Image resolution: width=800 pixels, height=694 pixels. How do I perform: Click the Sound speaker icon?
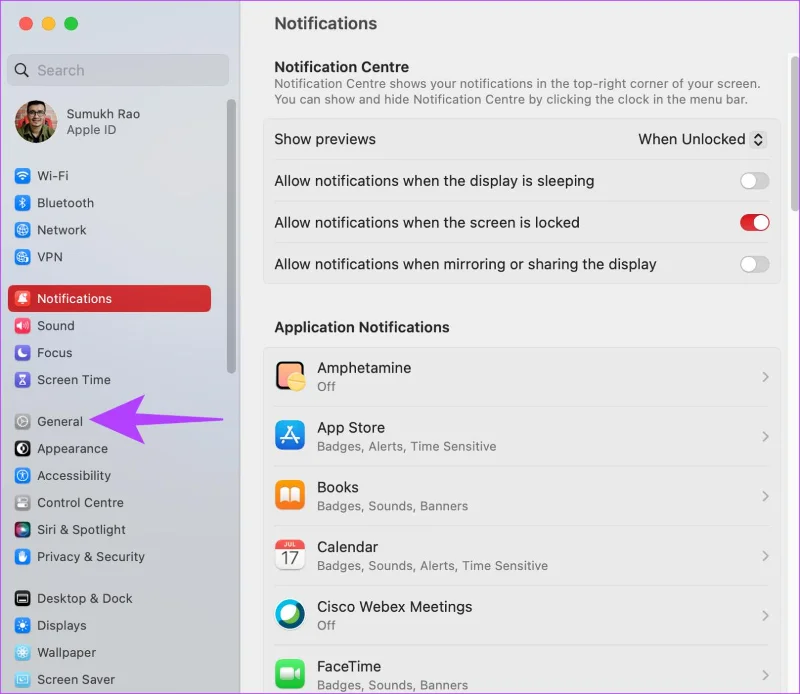tap(22, 326)
